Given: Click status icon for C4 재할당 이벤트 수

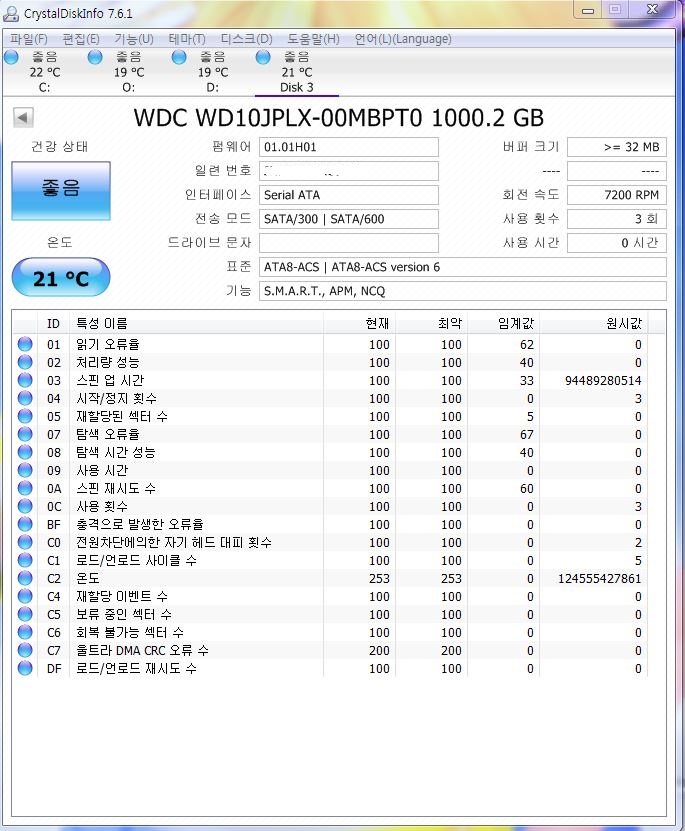Looking at the screenshot, I should (25, 597).
